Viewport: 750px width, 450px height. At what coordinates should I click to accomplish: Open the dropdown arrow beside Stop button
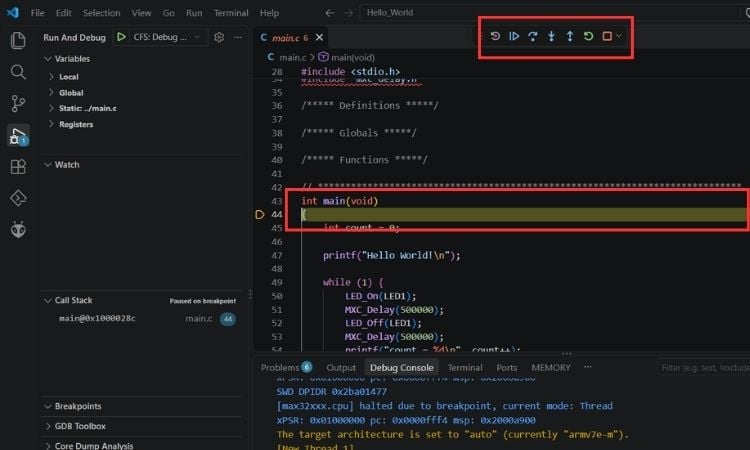[x=619, y=36]
